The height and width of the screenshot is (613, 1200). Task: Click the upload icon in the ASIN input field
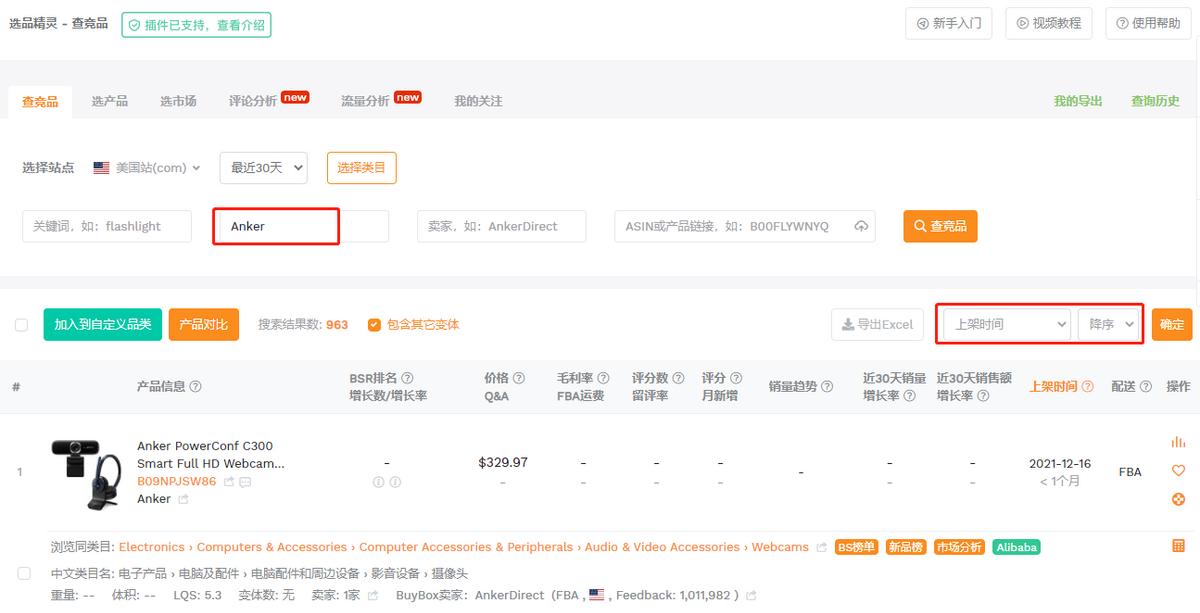point(861,226)
